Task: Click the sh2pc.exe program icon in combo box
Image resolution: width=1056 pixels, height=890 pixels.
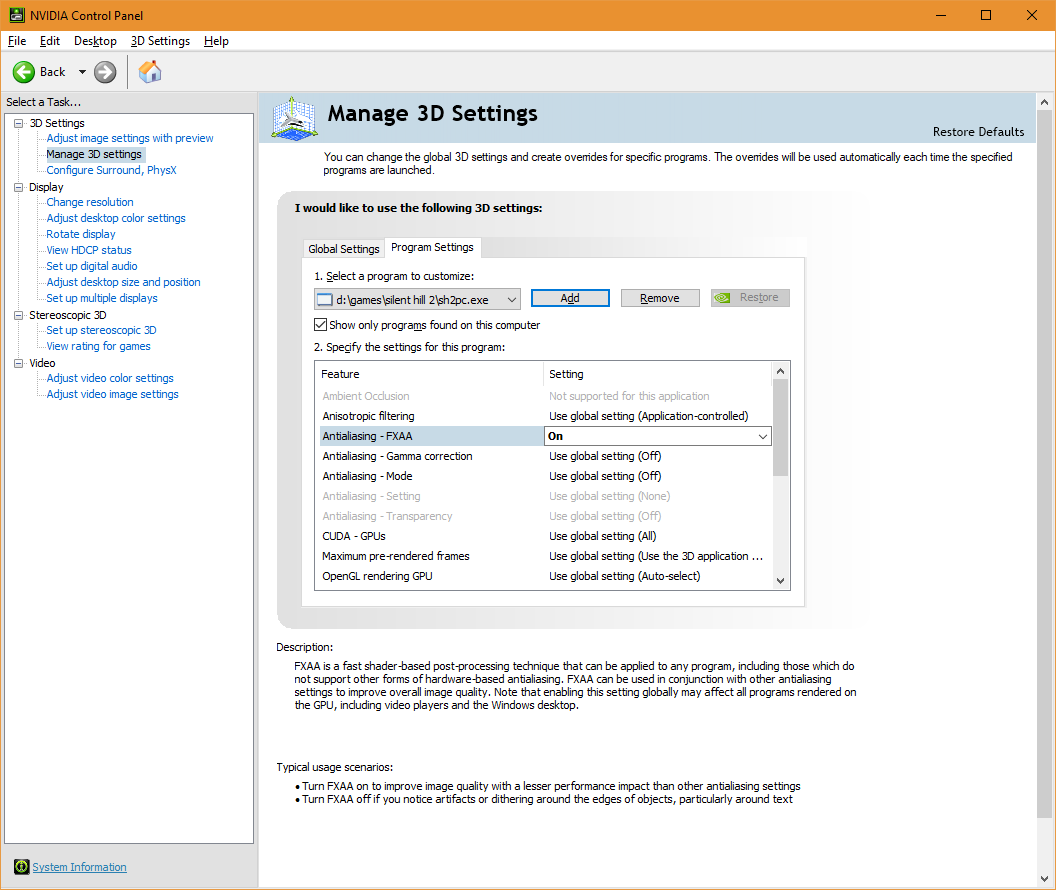Action: click(325, 300)
